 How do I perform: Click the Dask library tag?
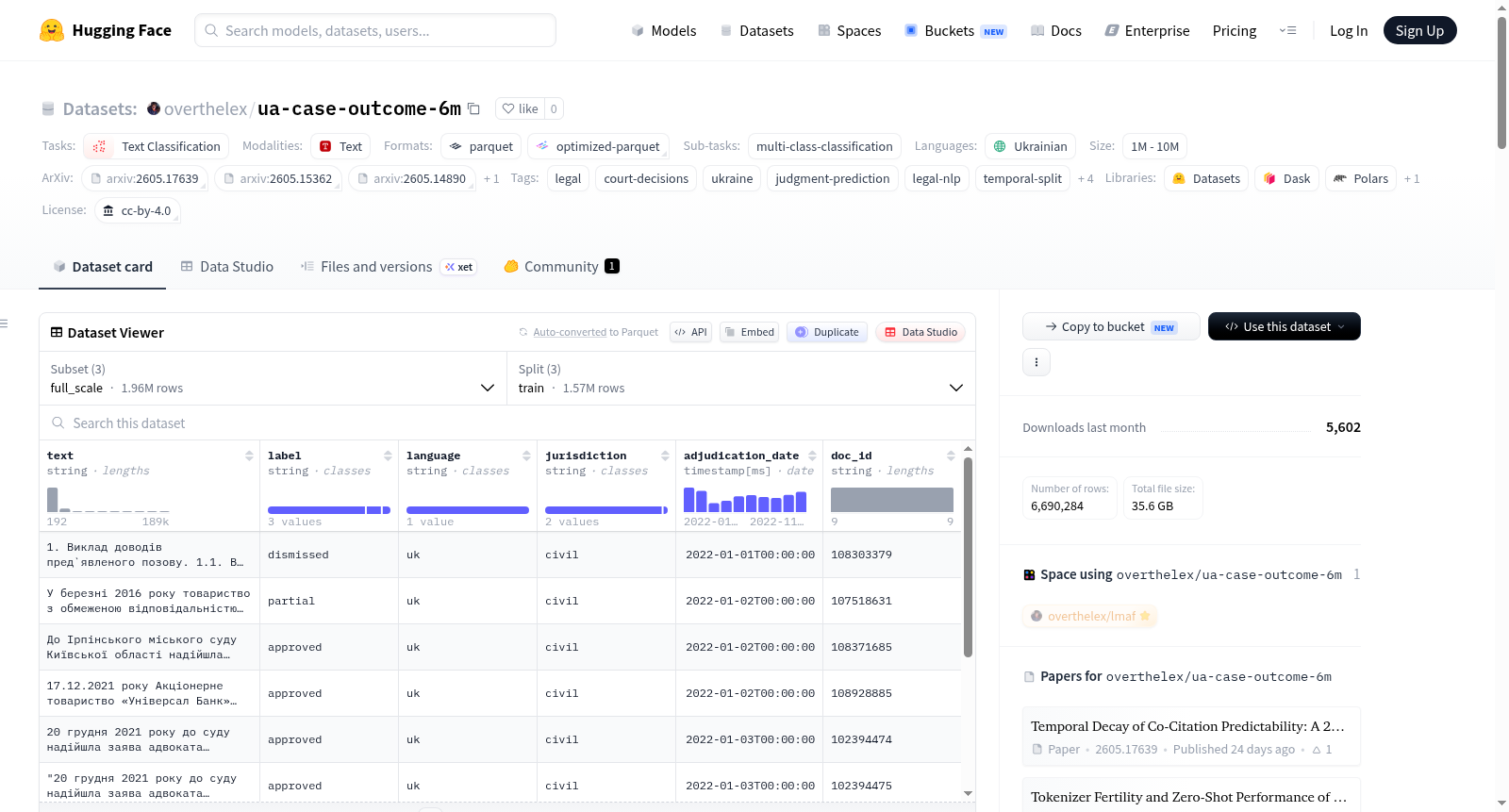[x=1286, y=178]
